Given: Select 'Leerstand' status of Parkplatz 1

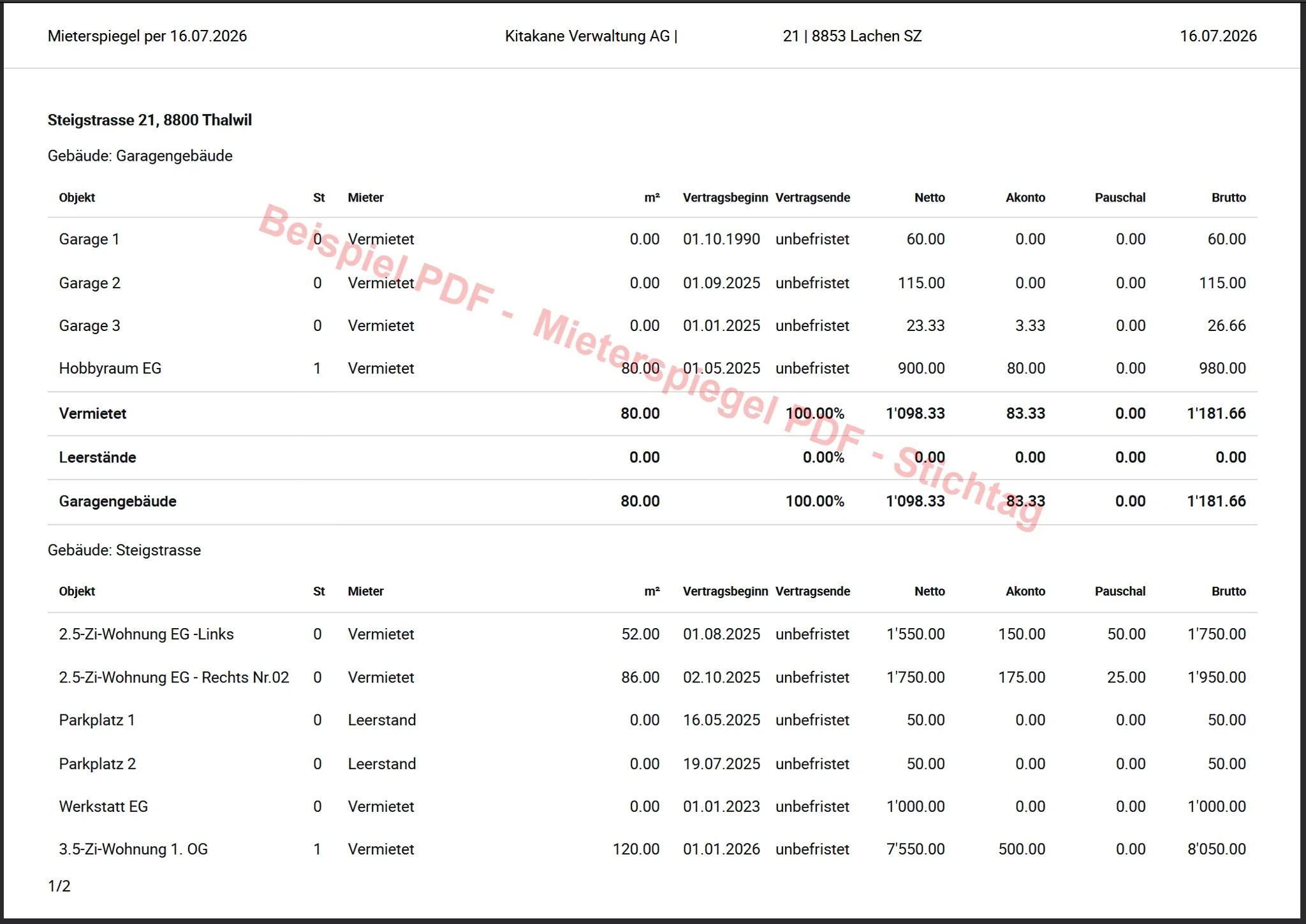Looking at the screenshot, I should pos(382,720).
